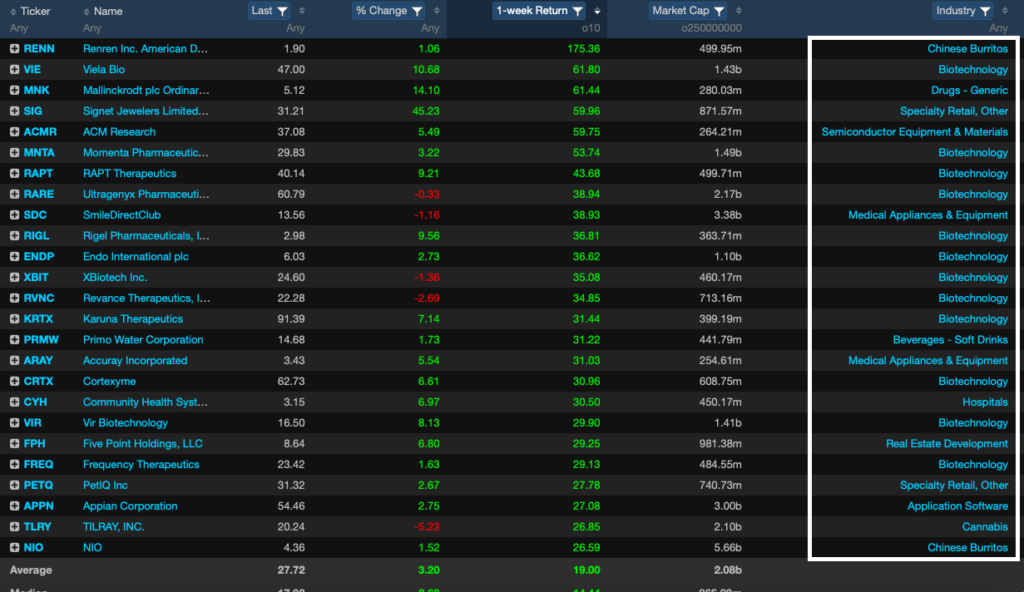Expand the XBIT row details
Screen dimensions: 1024x592
tap(14, 277)
